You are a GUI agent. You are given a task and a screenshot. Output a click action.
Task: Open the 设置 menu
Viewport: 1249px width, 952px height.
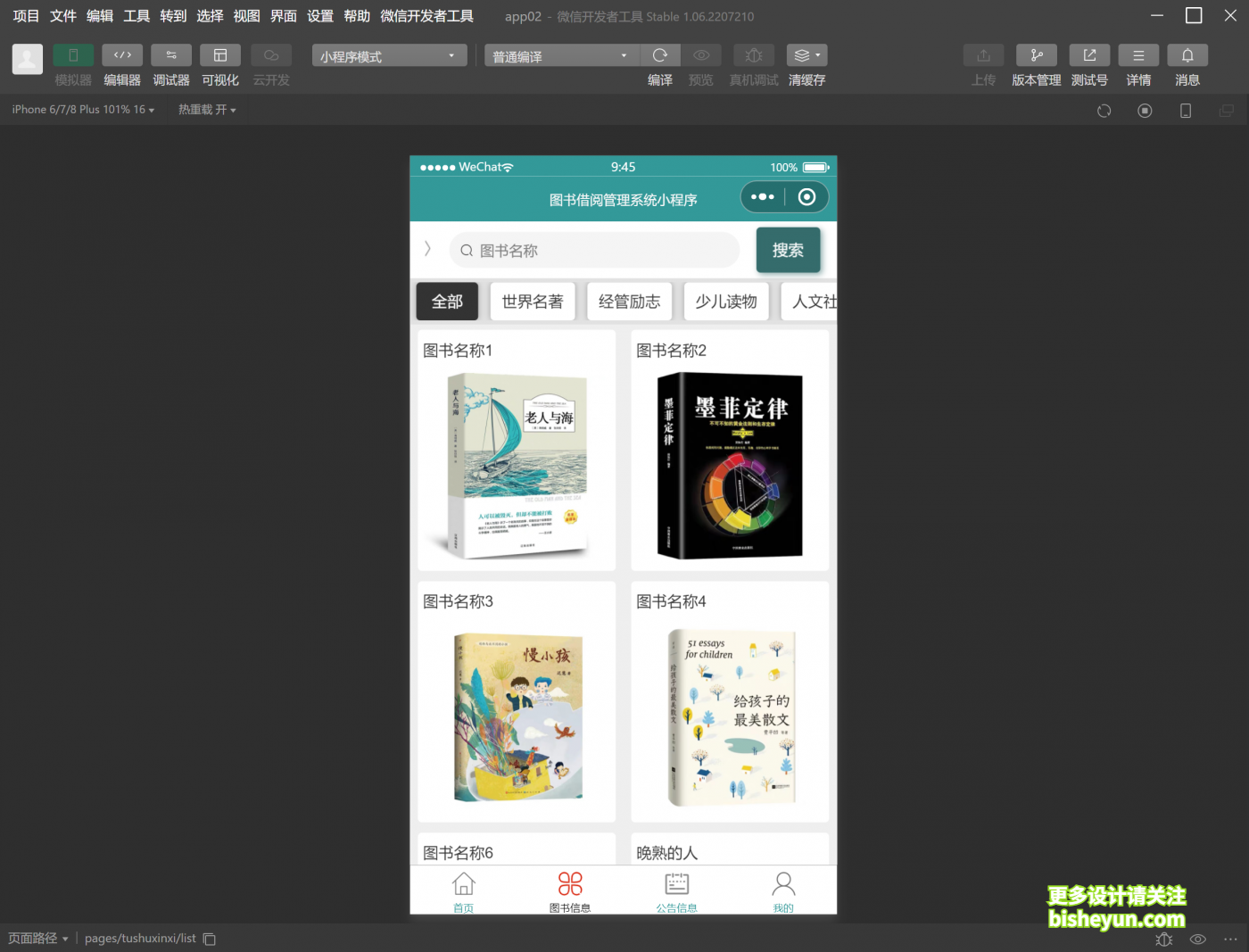(320, 16)
